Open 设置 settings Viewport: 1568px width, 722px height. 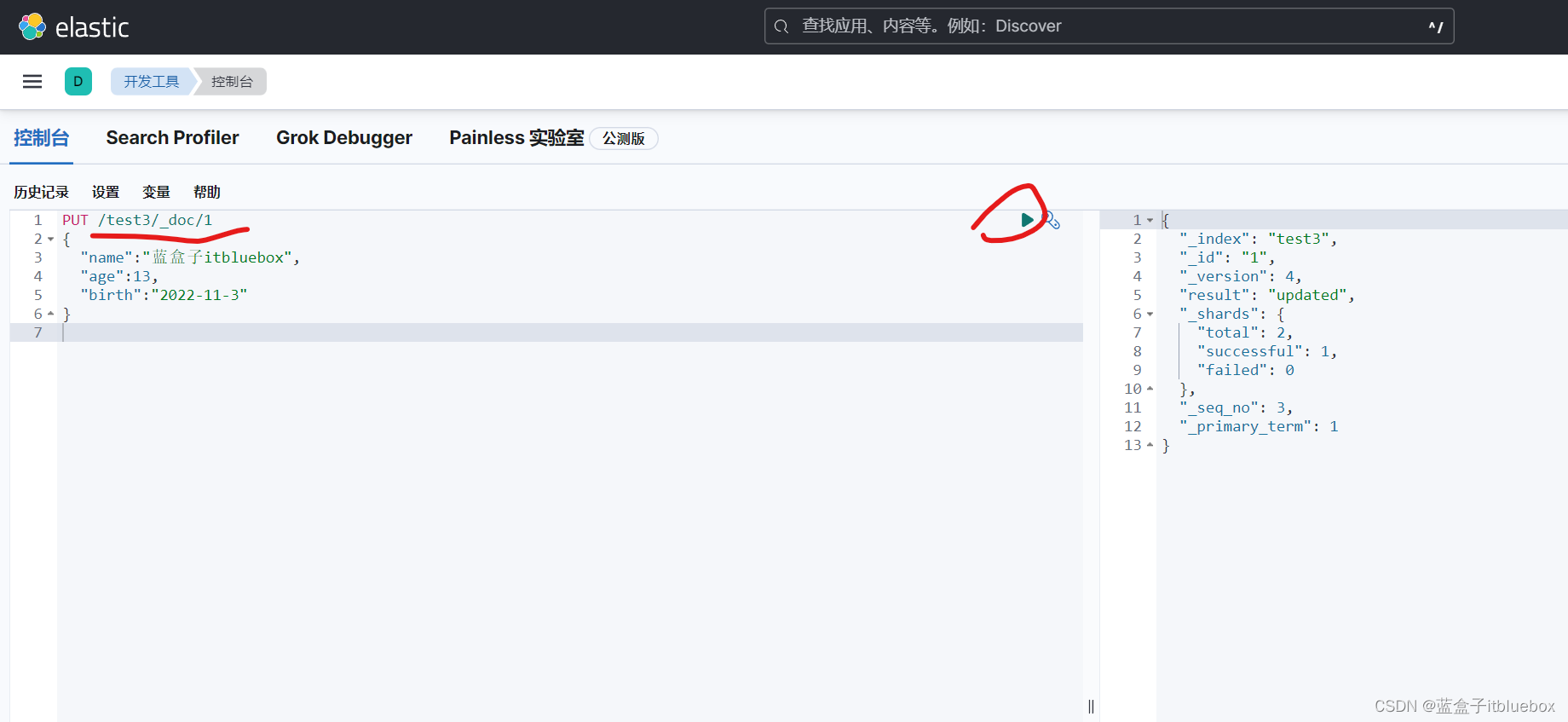pos(106,192)
